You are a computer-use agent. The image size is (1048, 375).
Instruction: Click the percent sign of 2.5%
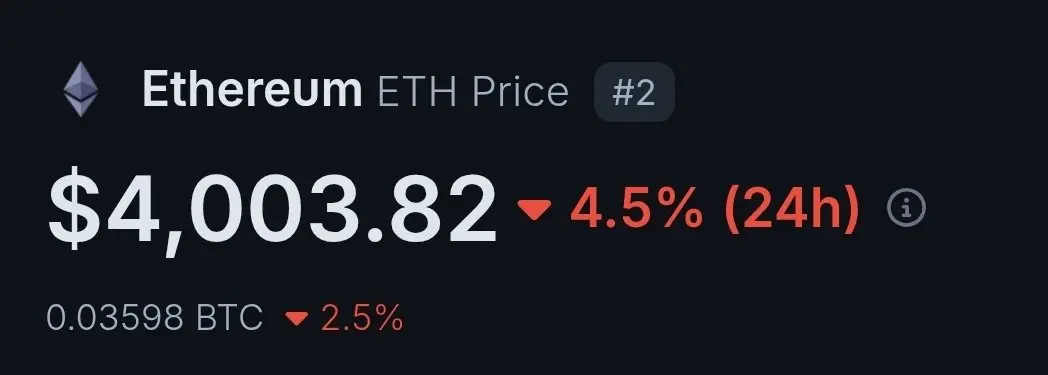click(386, 318)
